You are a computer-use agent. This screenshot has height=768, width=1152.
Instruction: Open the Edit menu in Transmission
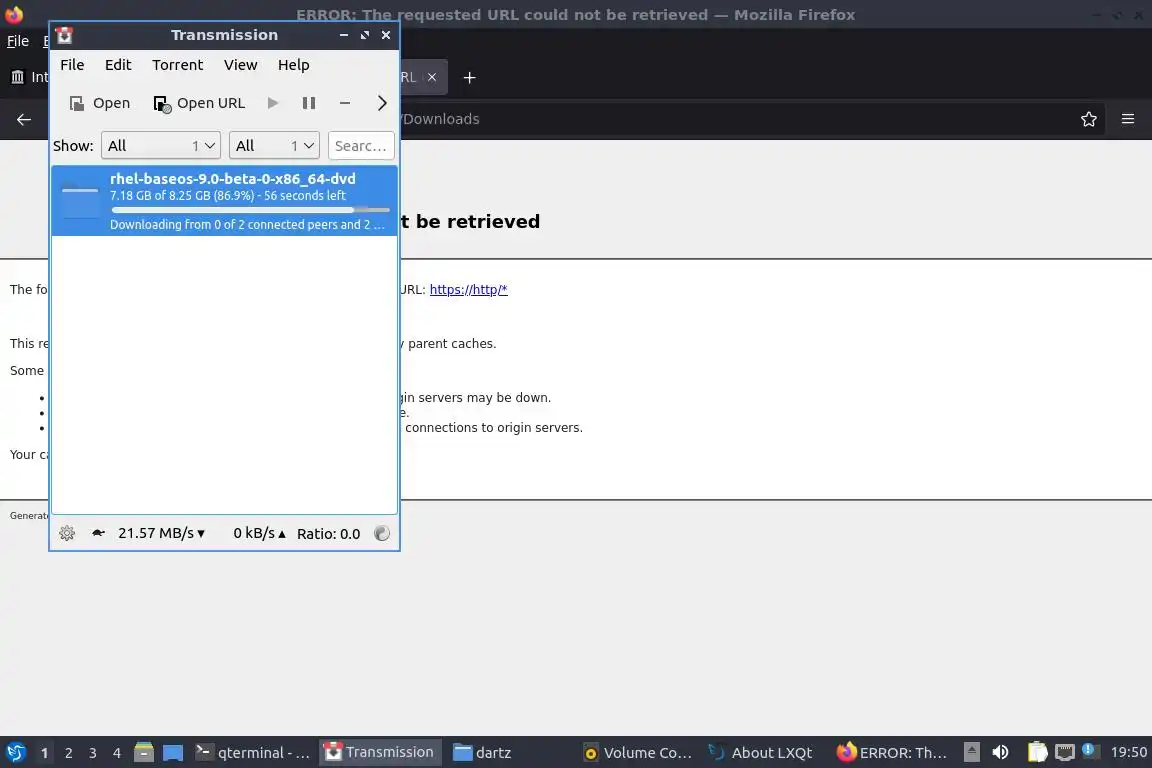(118, 65)
